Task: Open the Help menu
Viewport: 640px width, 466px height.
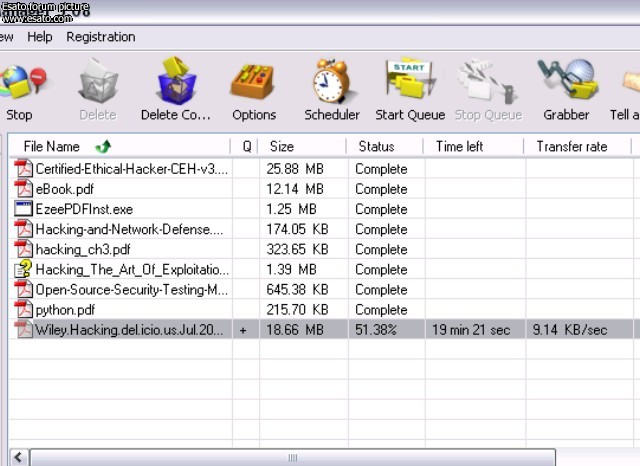Action: [x=40, y=37]
